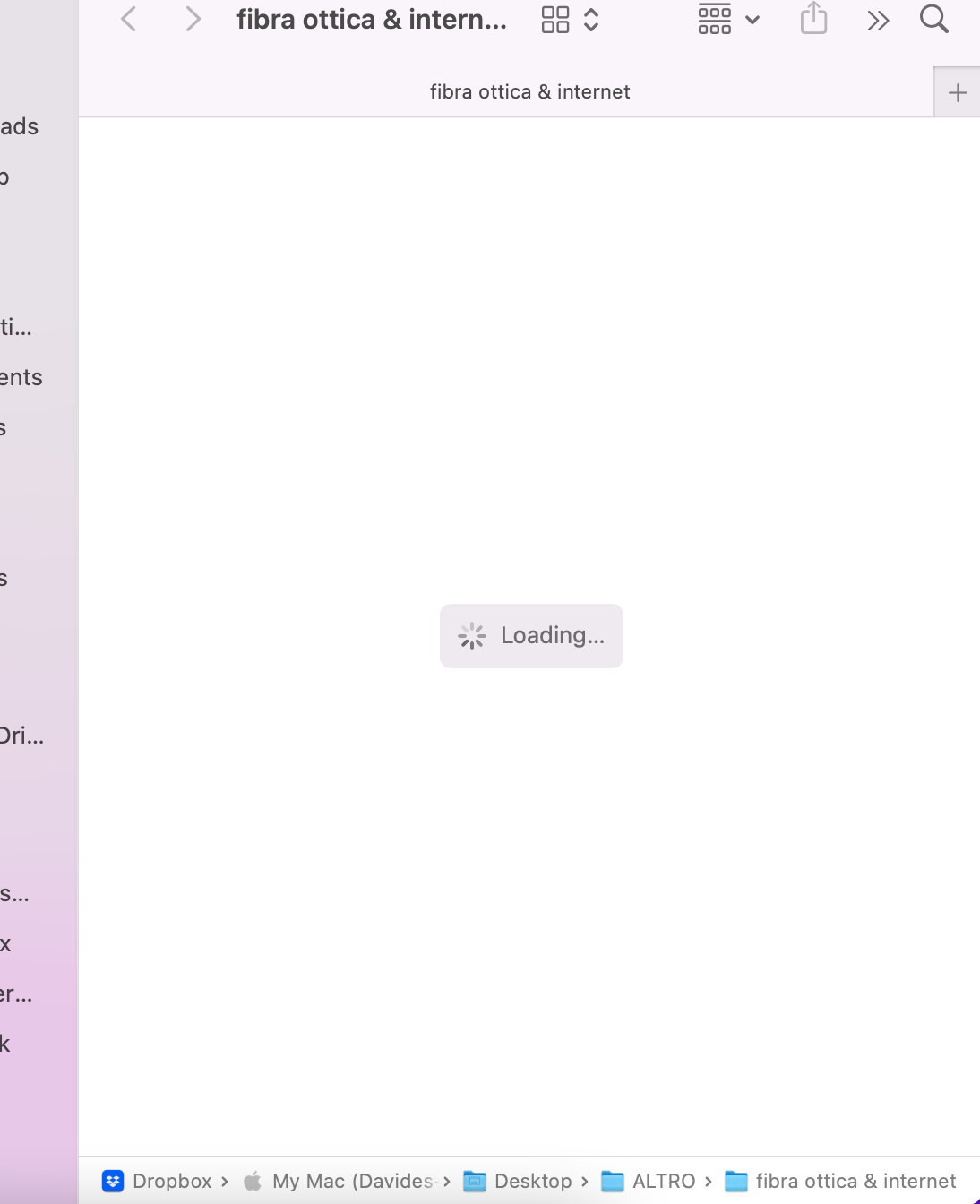Viewport: 980px width, 1204px height.
Task: Open Search in the Finder toolbar
Action: [x=933, y=18]
